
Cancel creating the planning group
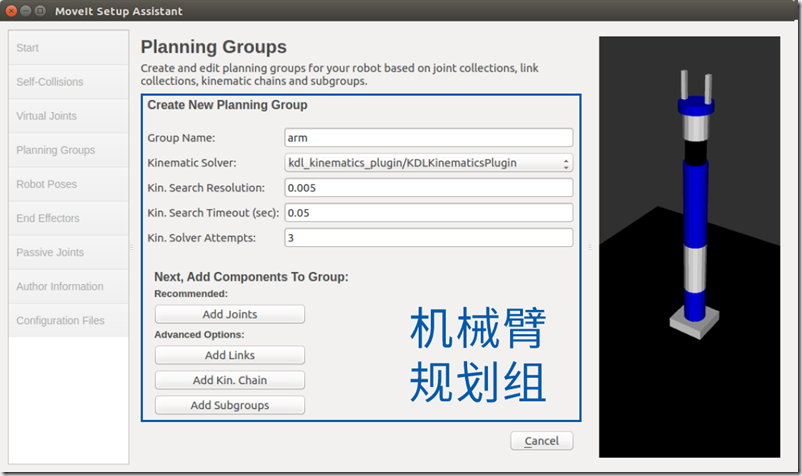542,441
